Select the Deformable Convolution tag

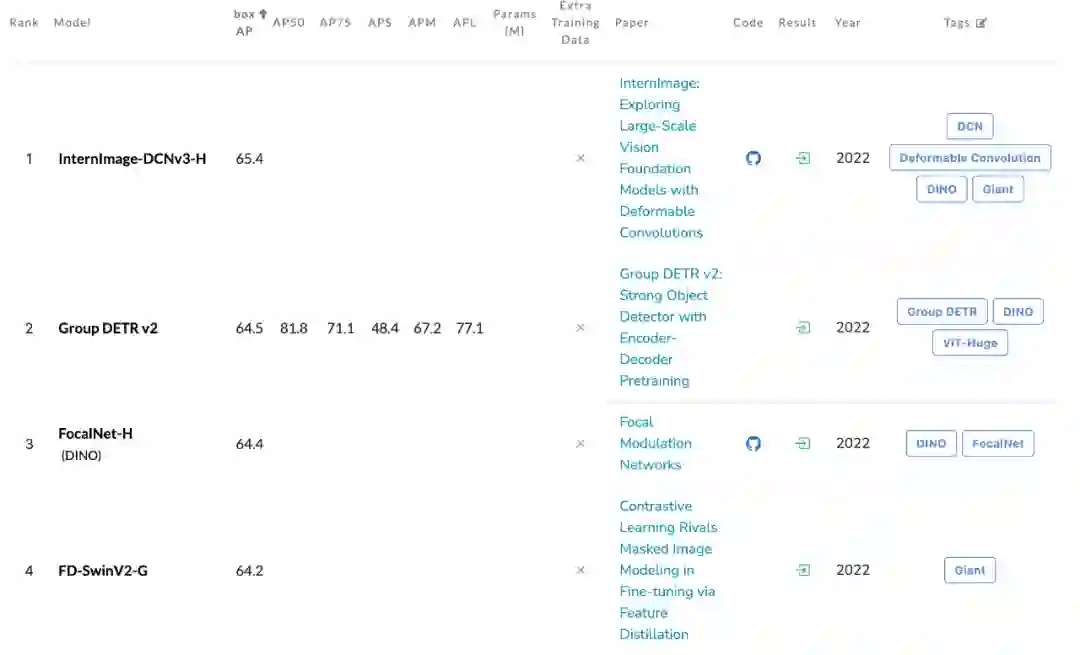tap(970, 158)
